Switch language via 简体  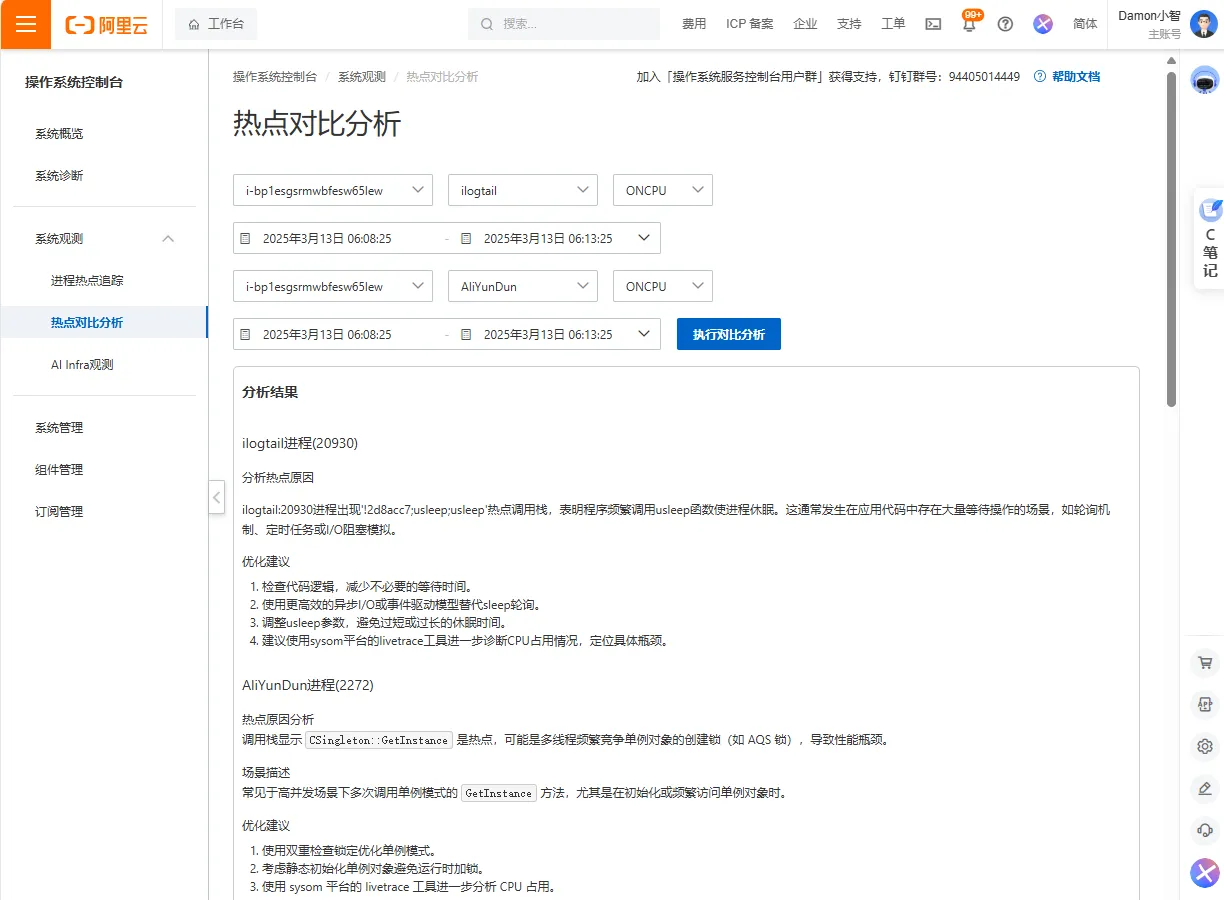1085,24
